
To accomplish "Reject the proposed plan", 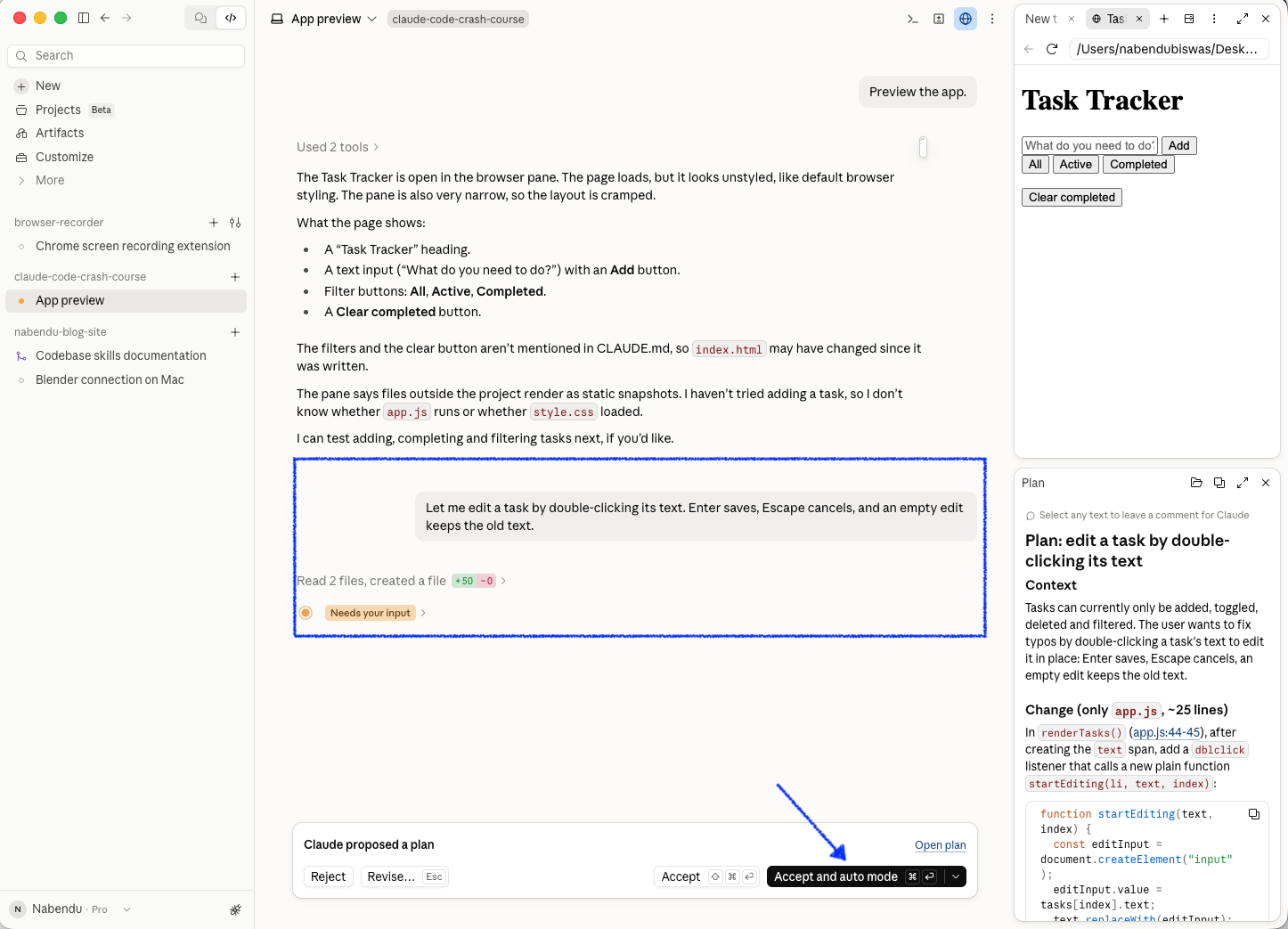I will 328,876.
